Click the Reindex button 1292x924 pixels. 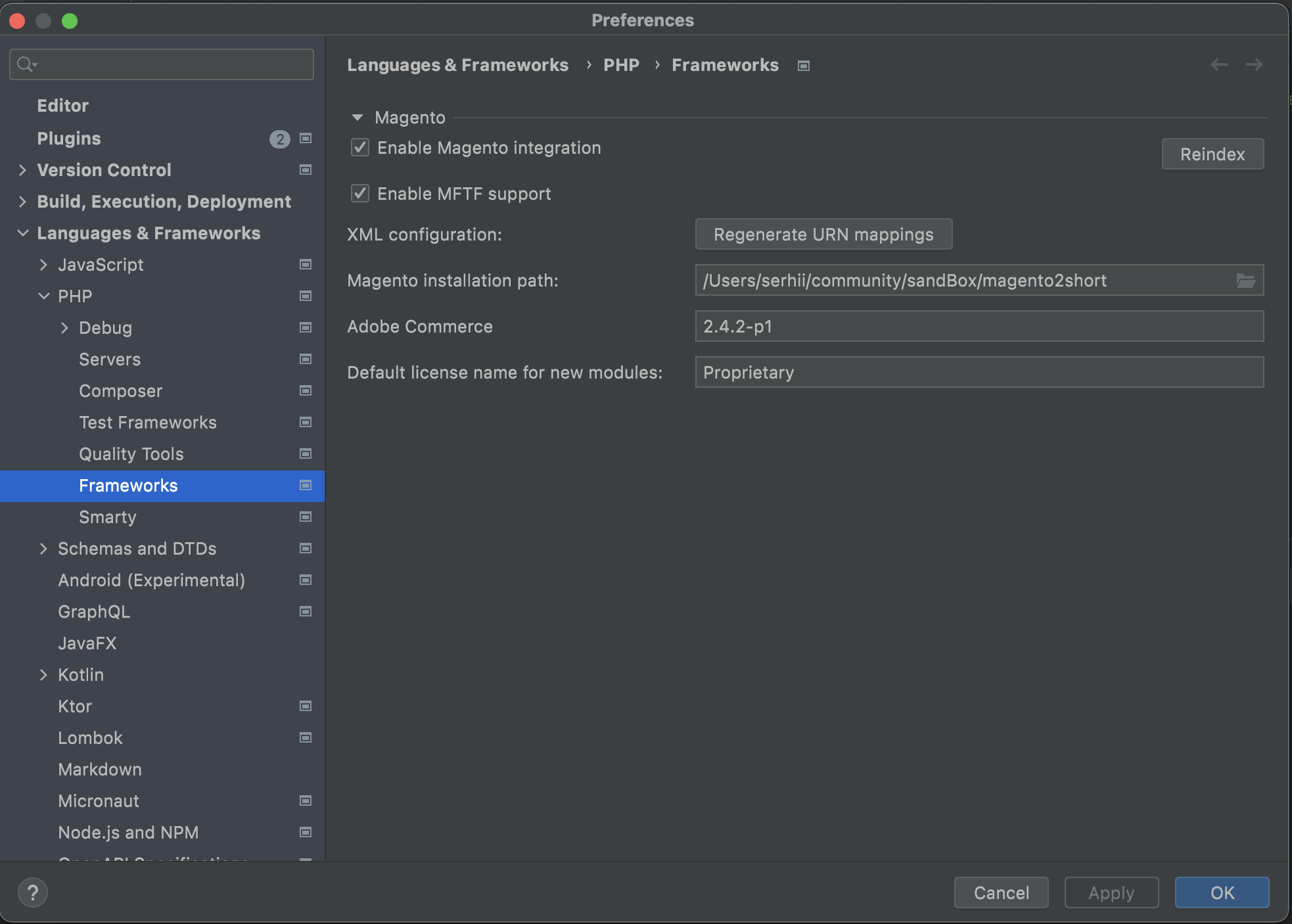click(x=1212, y=154)
